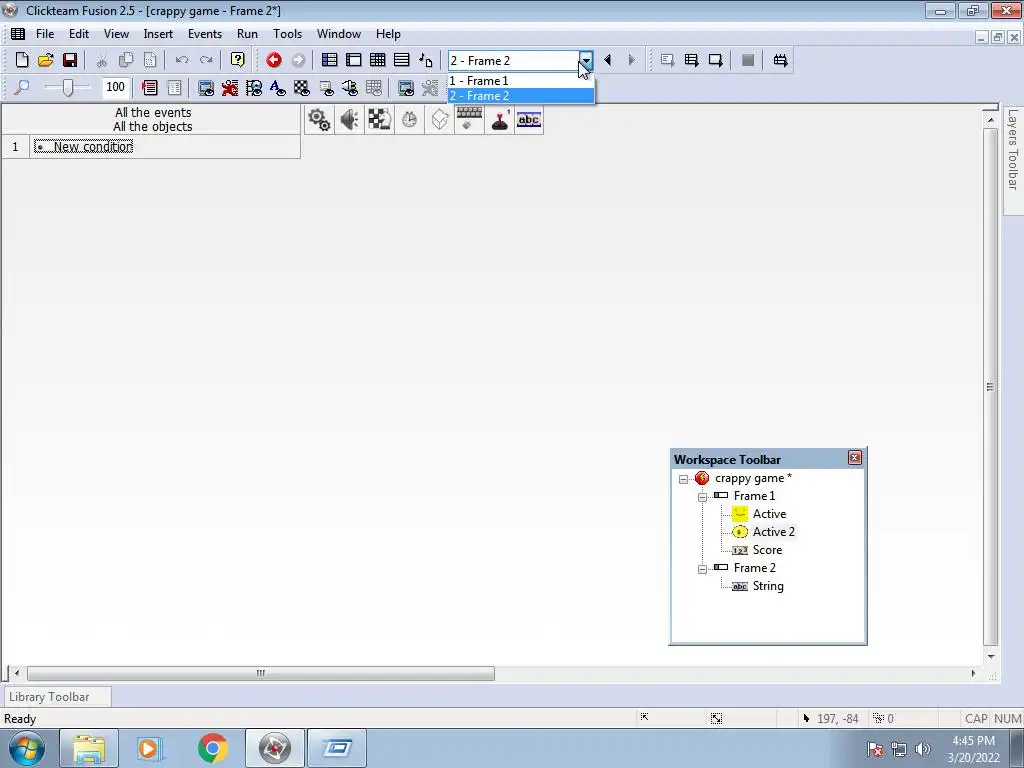Open the Help menu
This screenshot has width=1024, height=768.
click(388, 34)
